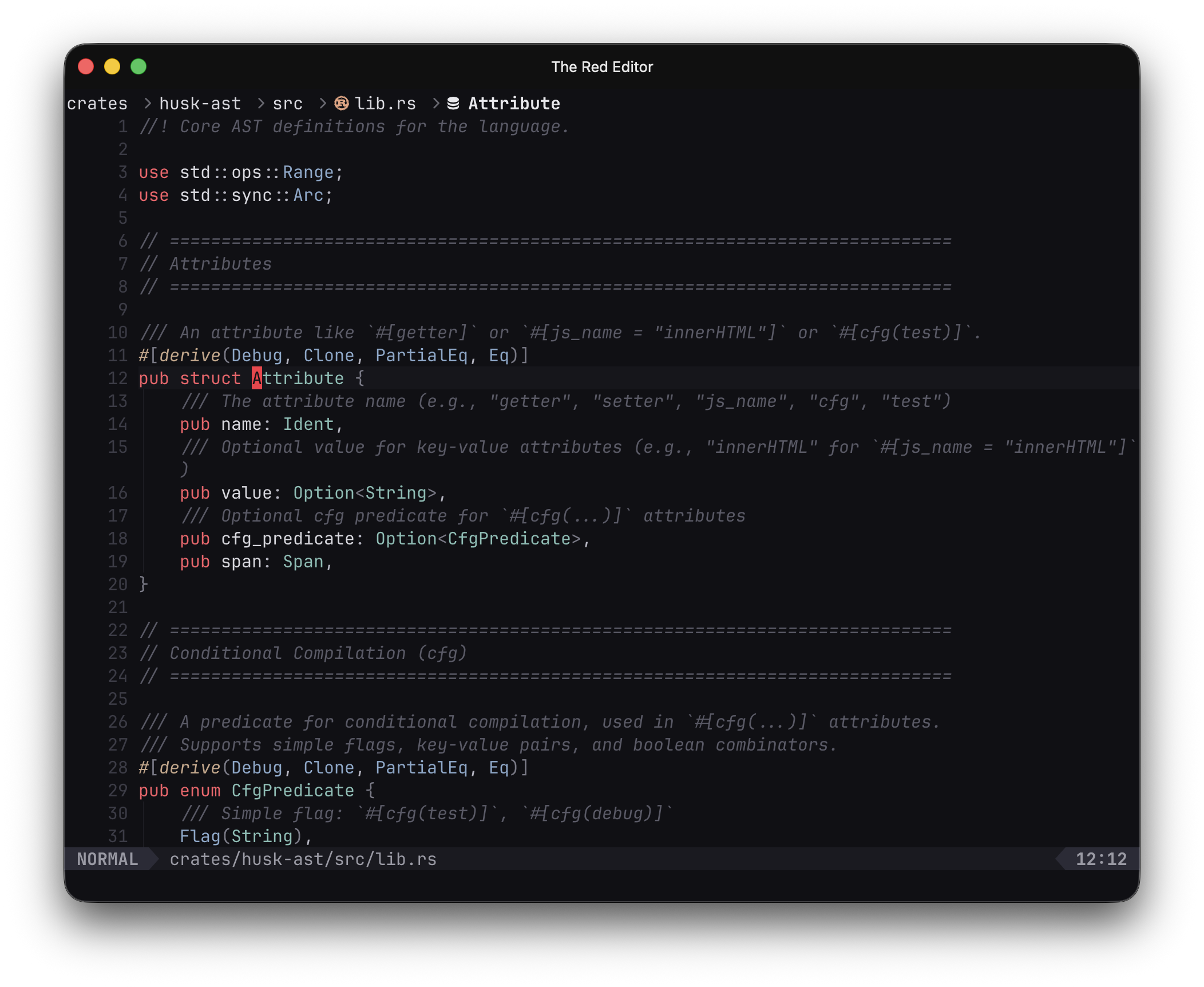Click 'struct' keyword on line 12
This screenshot has width=1204, height=987.
210,378
